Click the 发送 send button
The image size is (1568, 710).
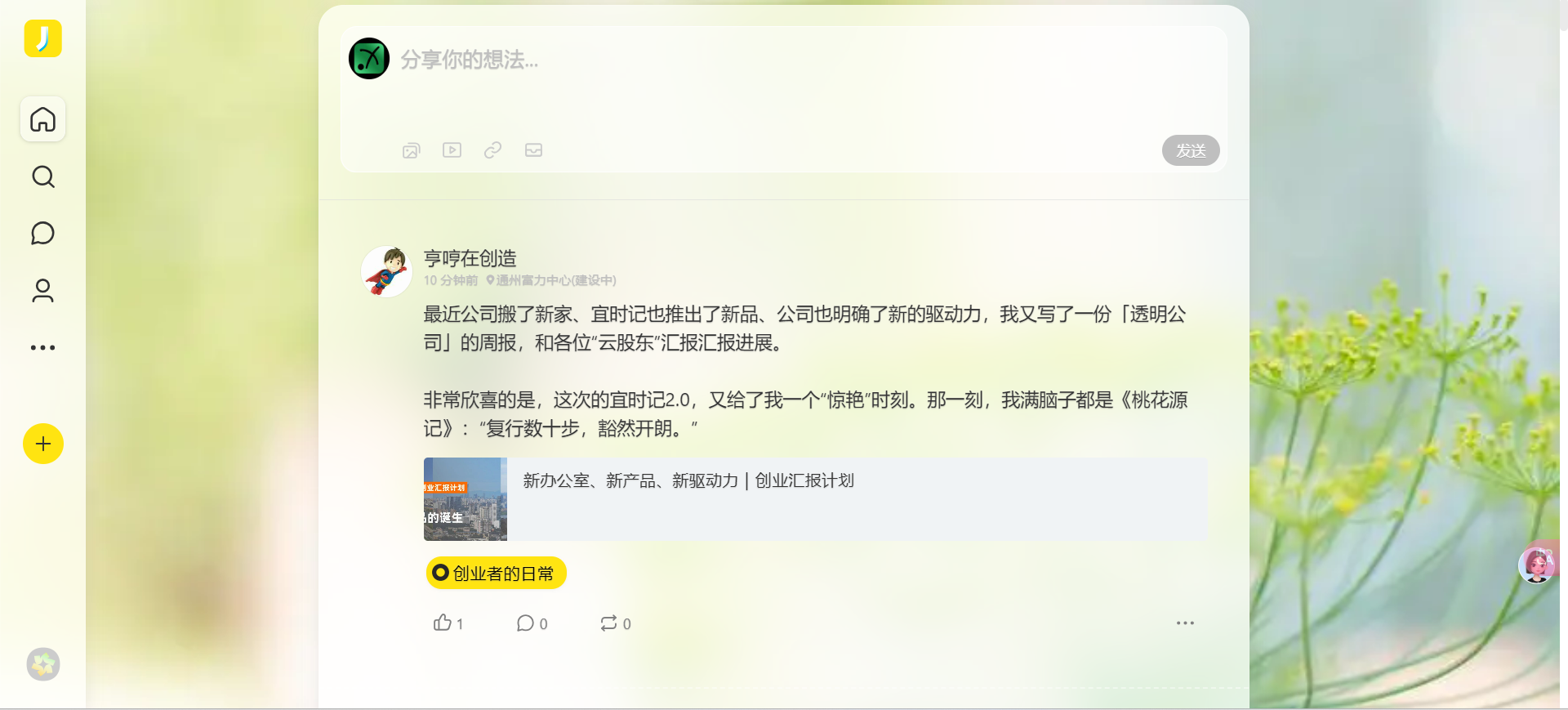[x=1191, y=150]
